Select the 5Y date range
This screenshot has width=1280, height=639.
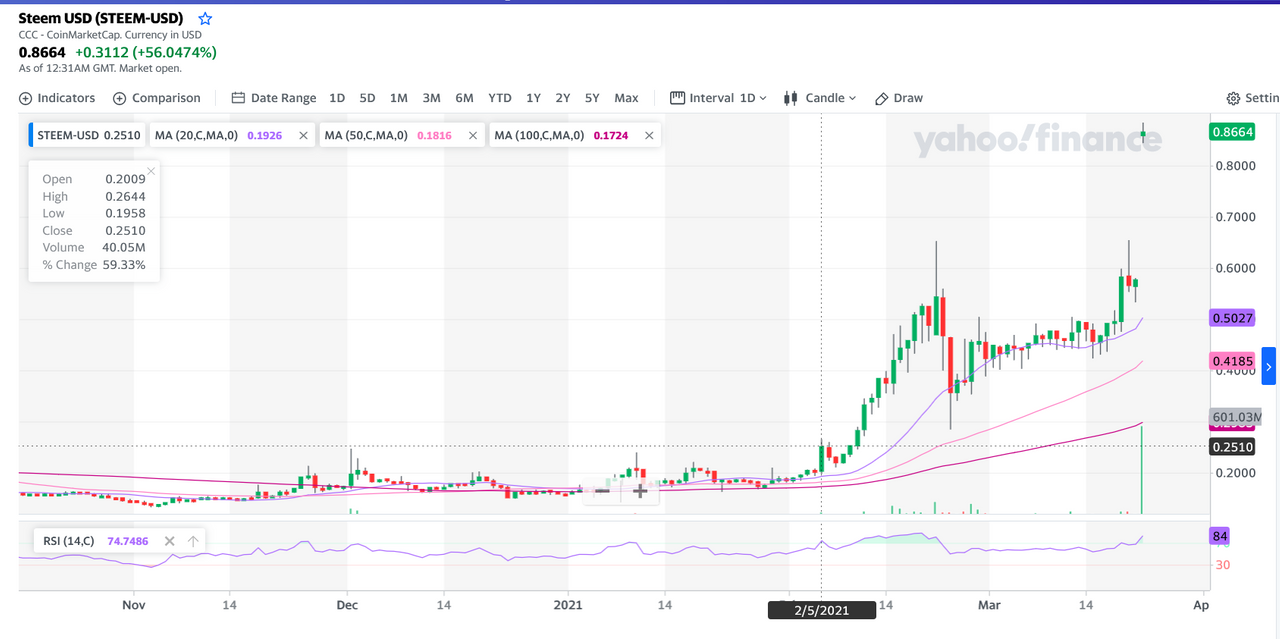pyautogui.click(x=592, y=98)
